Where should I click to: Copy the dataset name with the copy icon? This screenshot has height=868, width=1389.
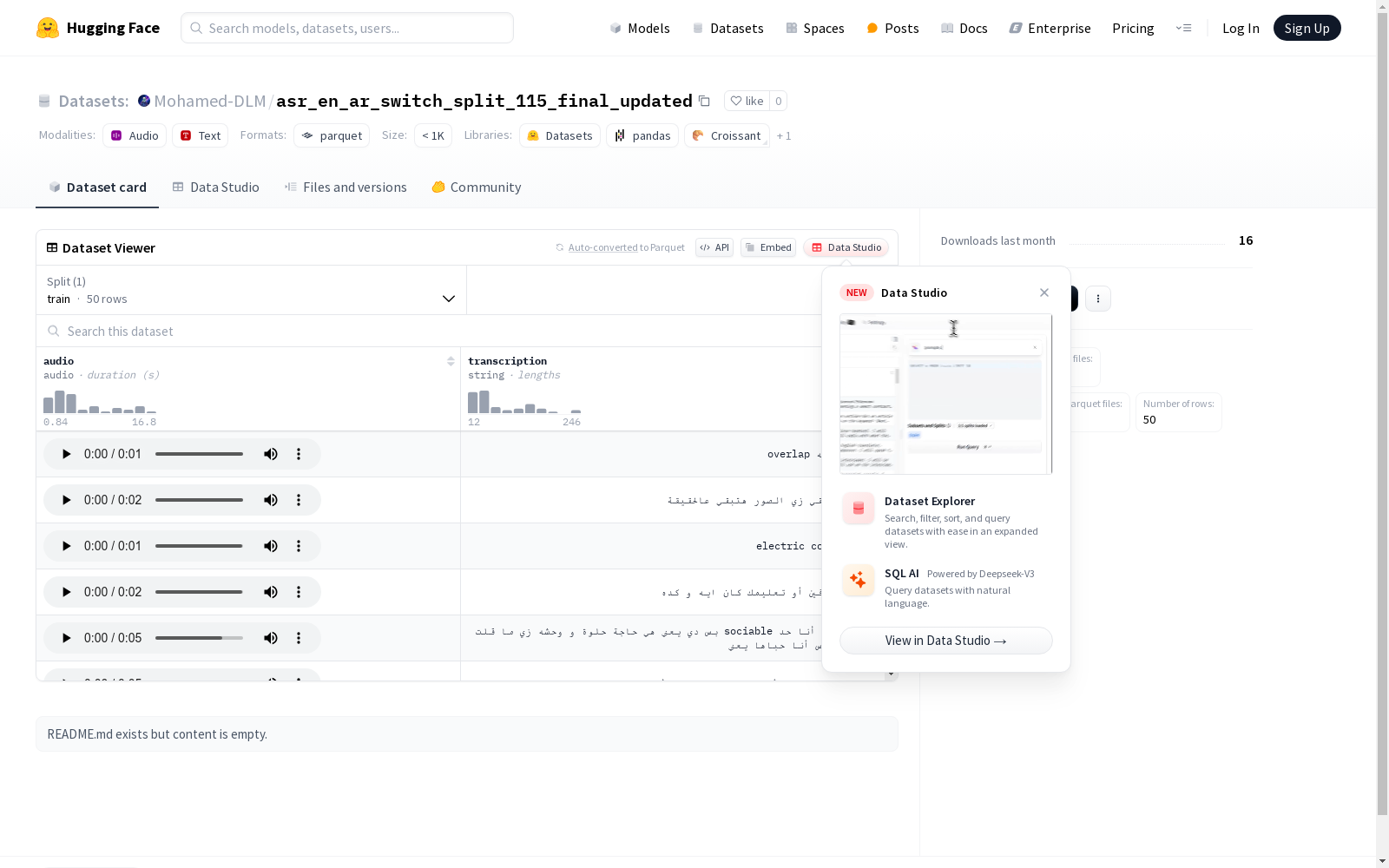point(704,101)
